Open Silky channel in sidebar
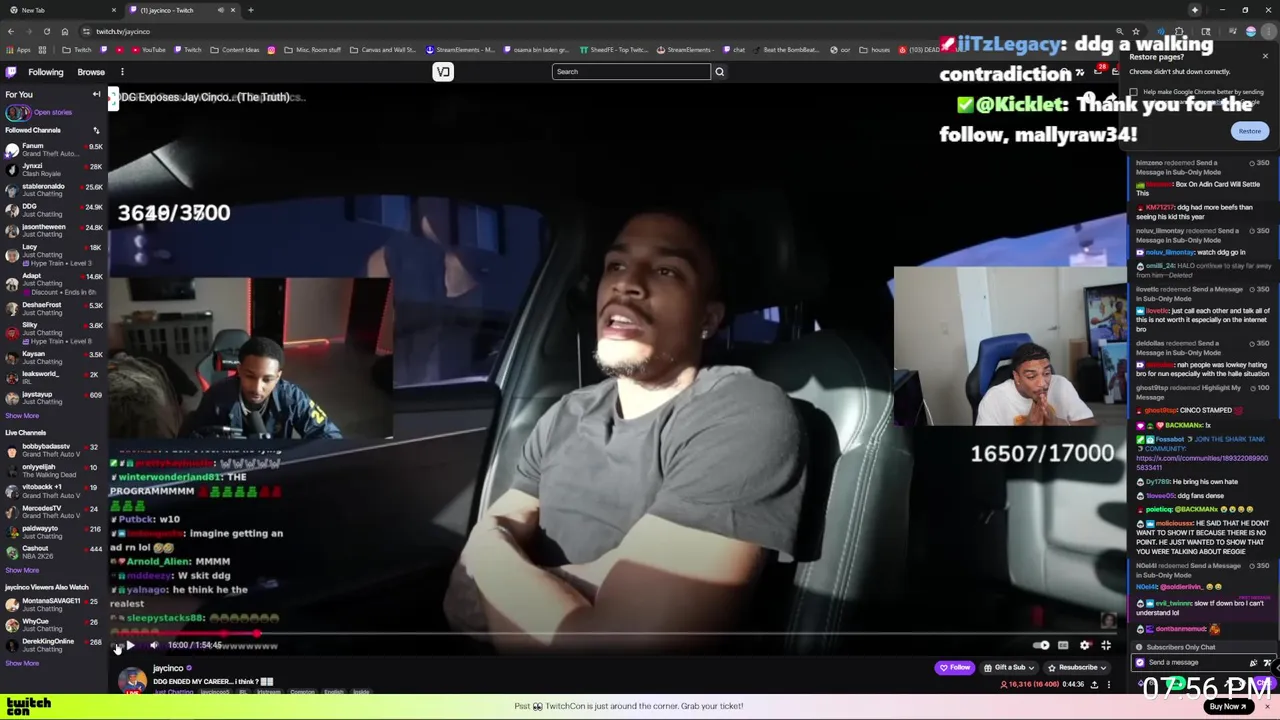 tap(54, 332)
